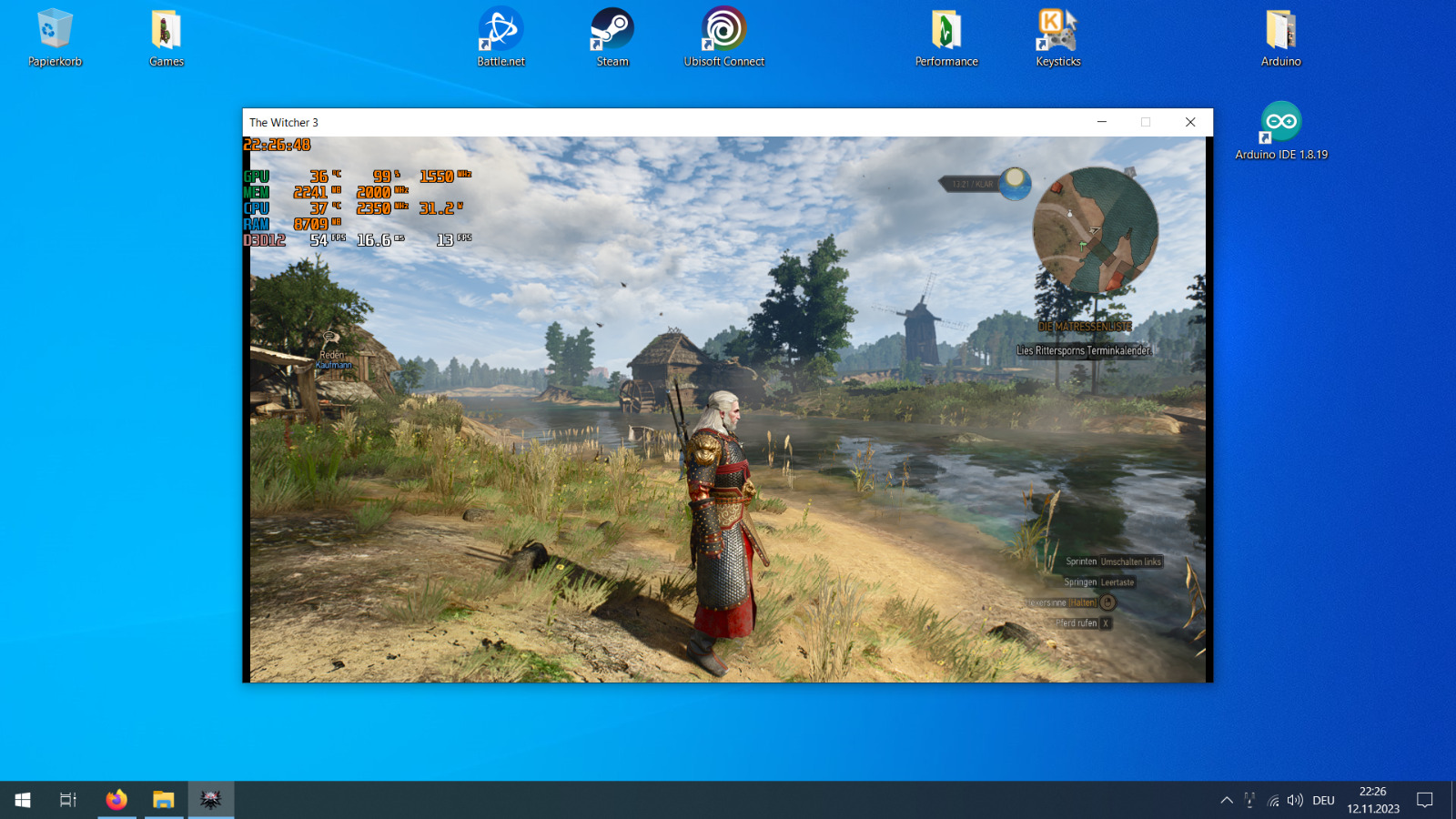Image resolution: width=1456 pixels, height=819 pixels.
Task: Open the Games folder on desktop
Action: click(x=167, y=38)
